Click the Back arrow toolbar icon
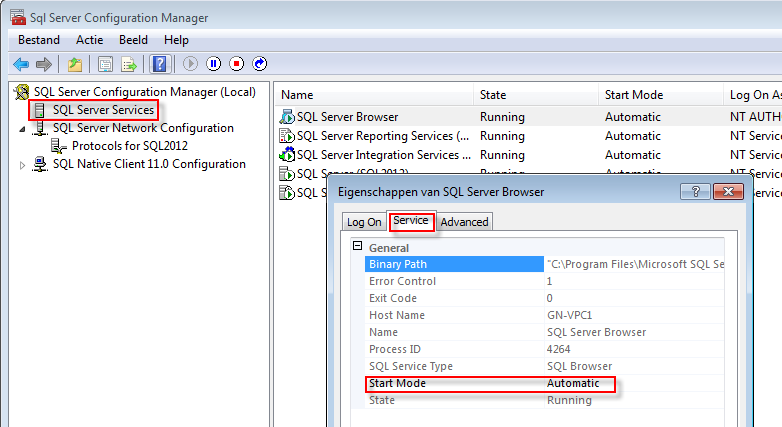782x427 pixels. coord(21,64)
